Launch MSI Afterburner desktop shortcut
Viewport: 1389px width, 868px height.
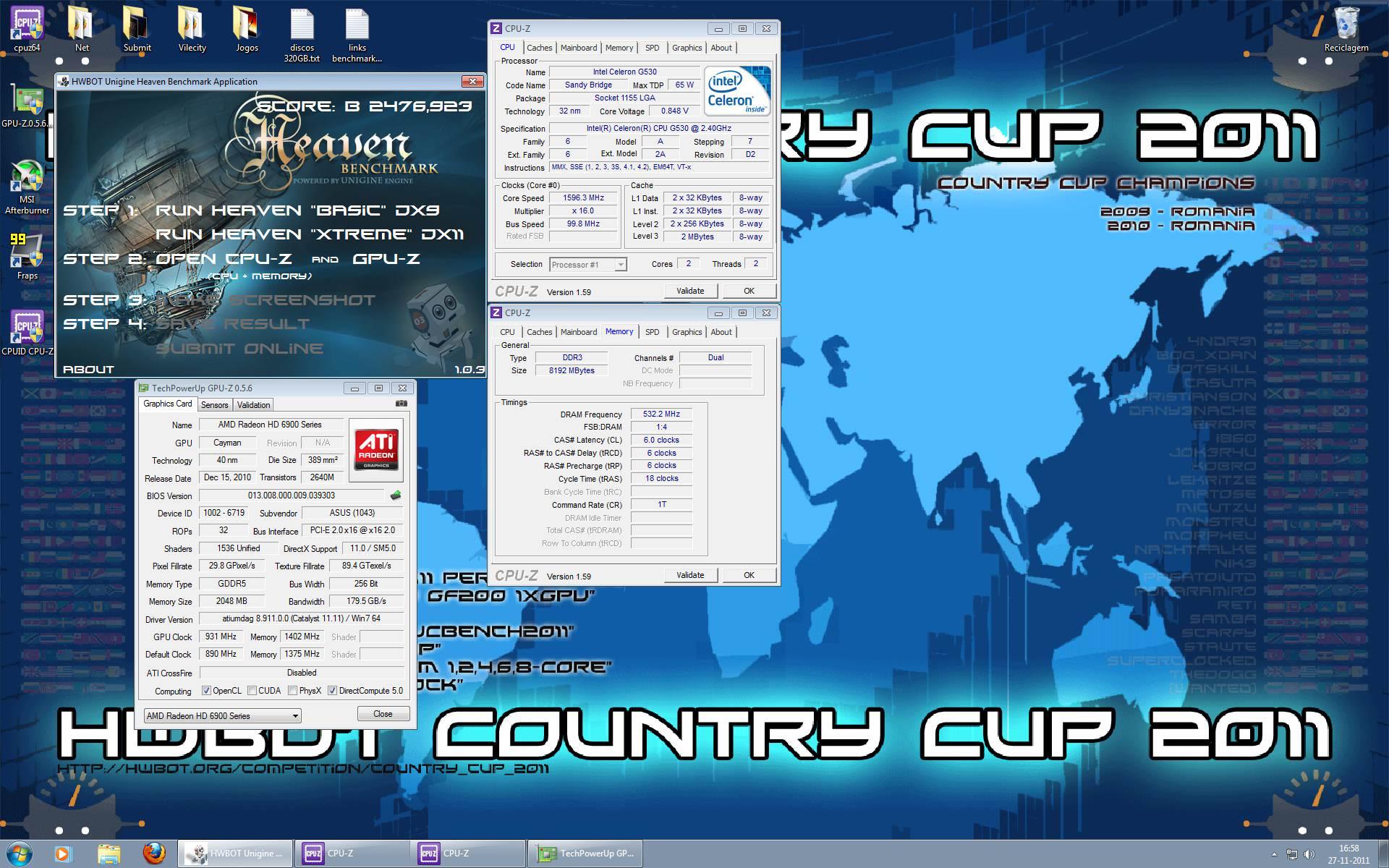click(x=27, y=187)
